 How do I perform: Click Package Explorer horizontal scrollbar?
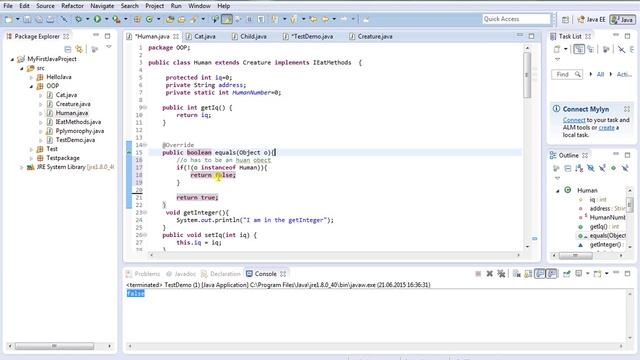pos(54,346)
